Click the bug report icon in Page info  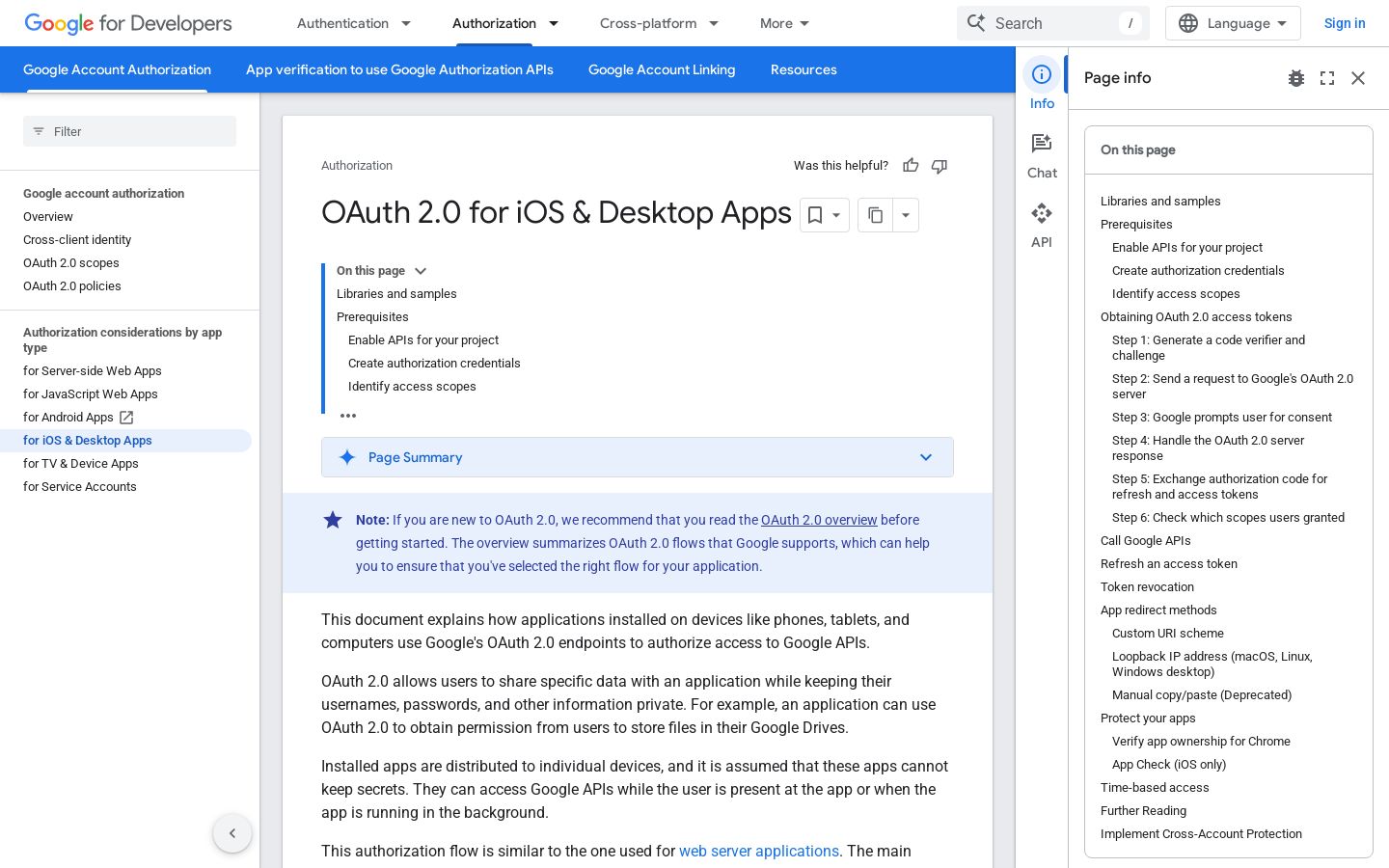tap(1296, 78)
